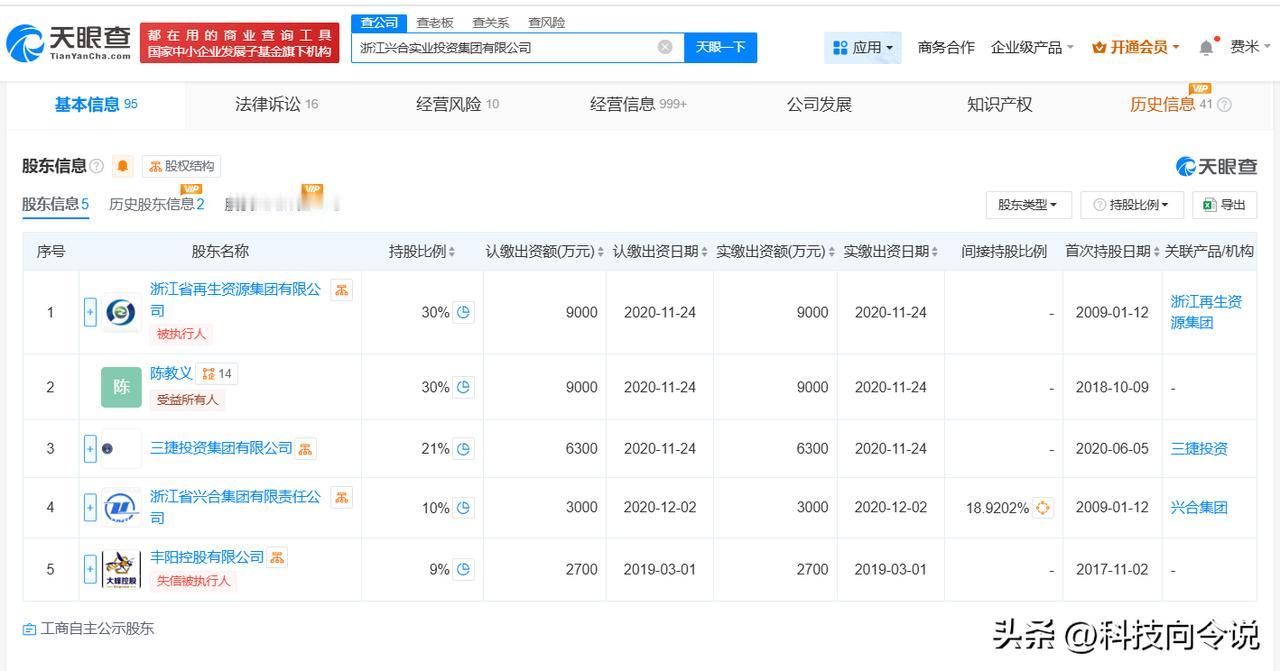Viewport: 1280px width, 671px height.
Task: Click the target icon beside 18.9202%
Action: (1043, 508)
